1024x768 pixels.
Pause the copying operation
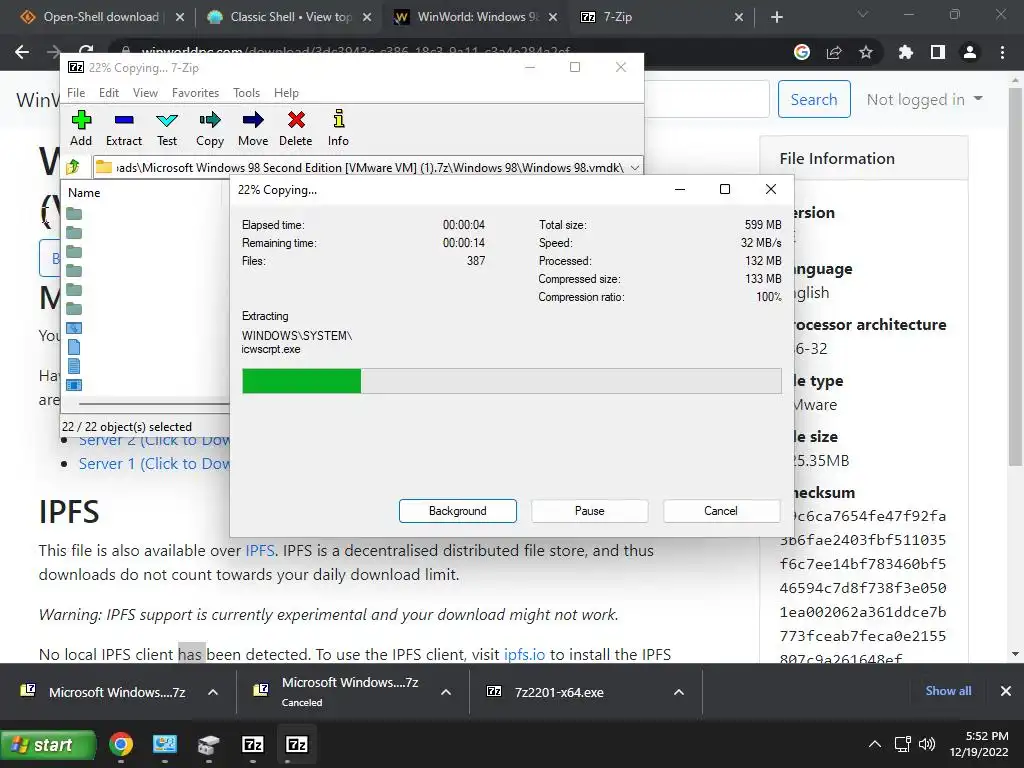(x=589, y=511)
